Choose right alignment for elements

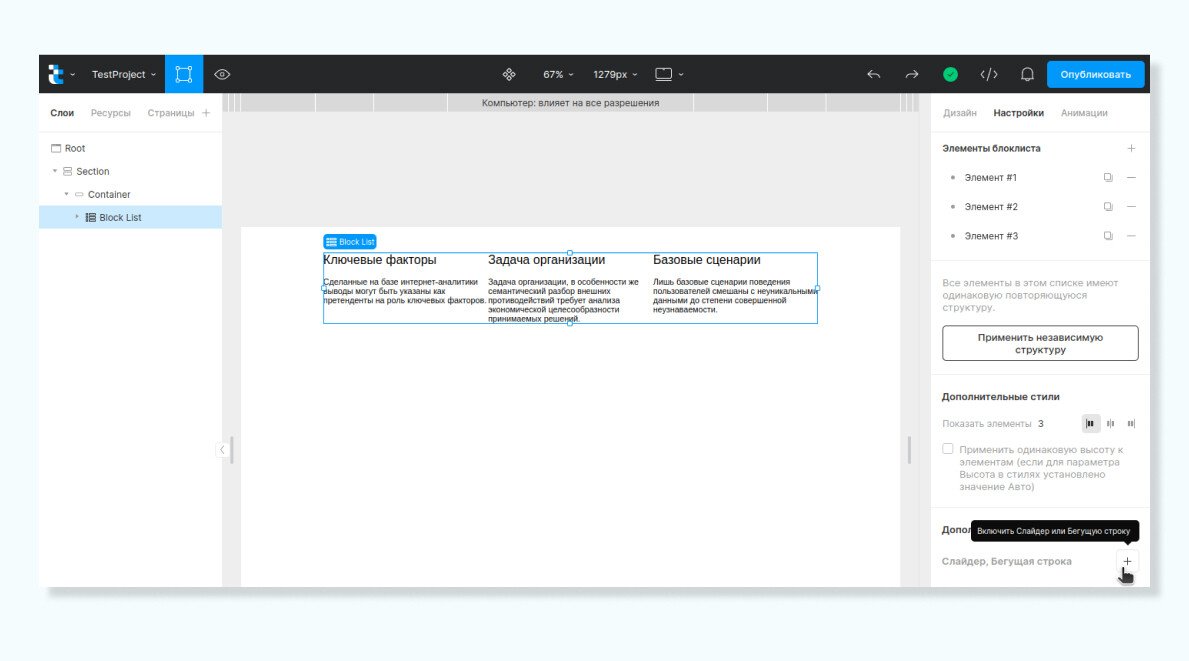pos(1131,424)
